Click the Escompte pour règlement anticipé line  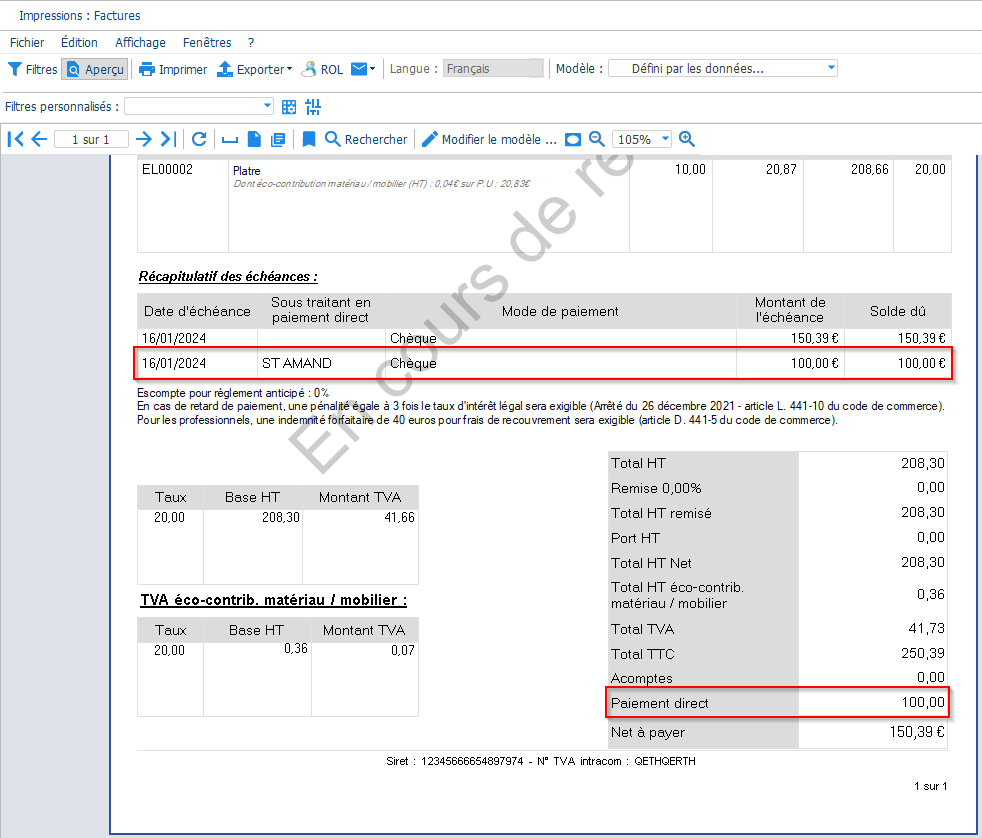tap(233, 393)
